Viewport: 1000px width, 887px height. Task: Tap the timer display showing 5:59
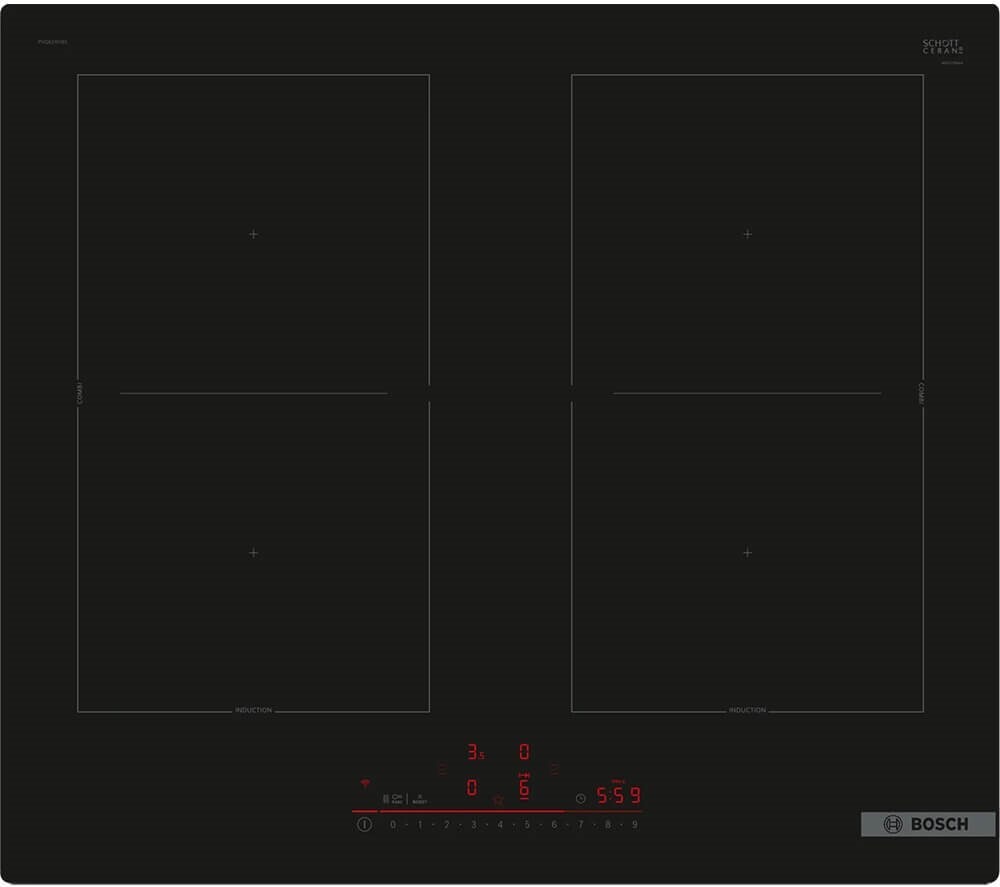[x=618, y=796]
